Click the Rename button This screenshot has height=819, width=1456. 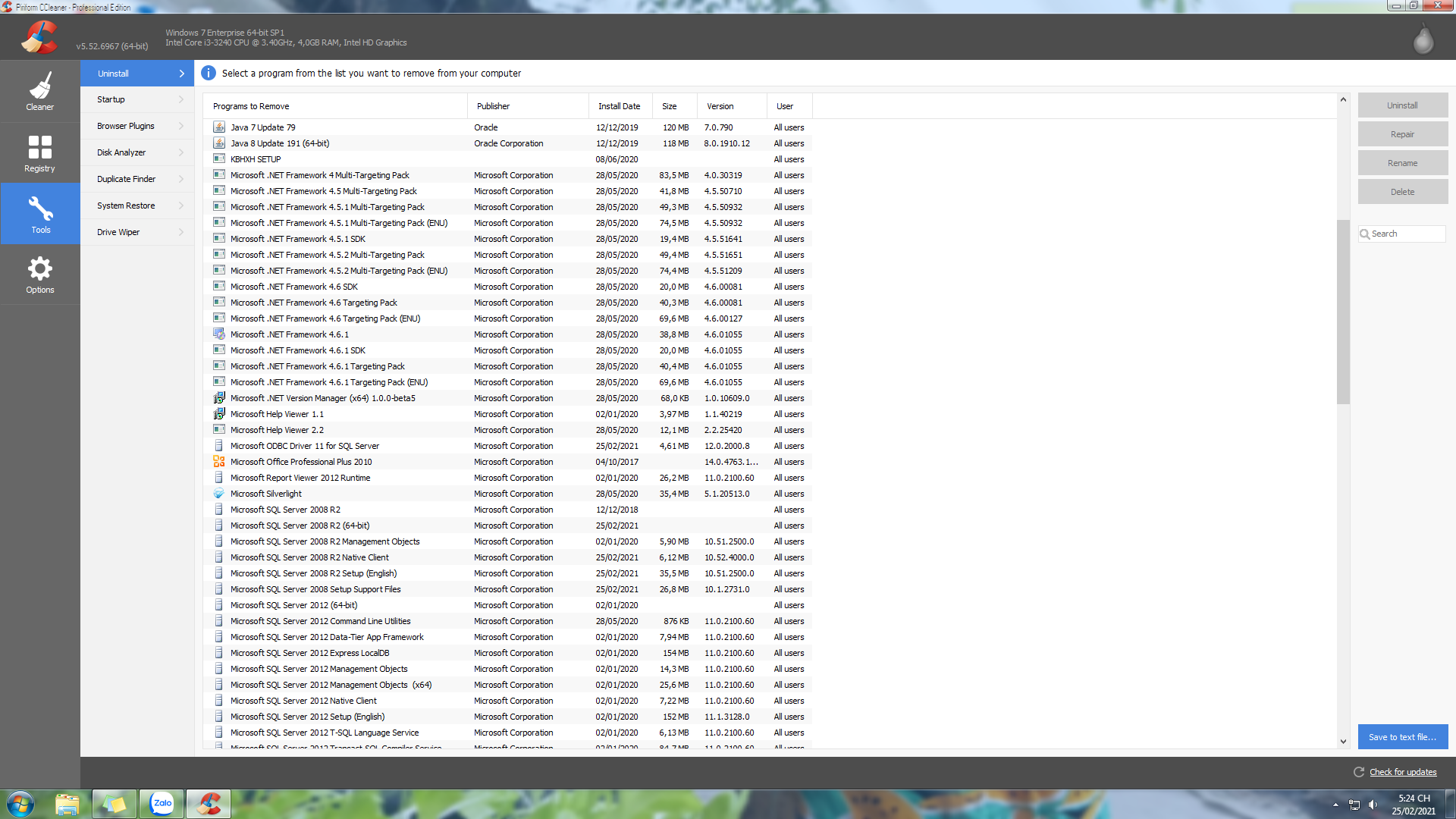click(1402, 163)
